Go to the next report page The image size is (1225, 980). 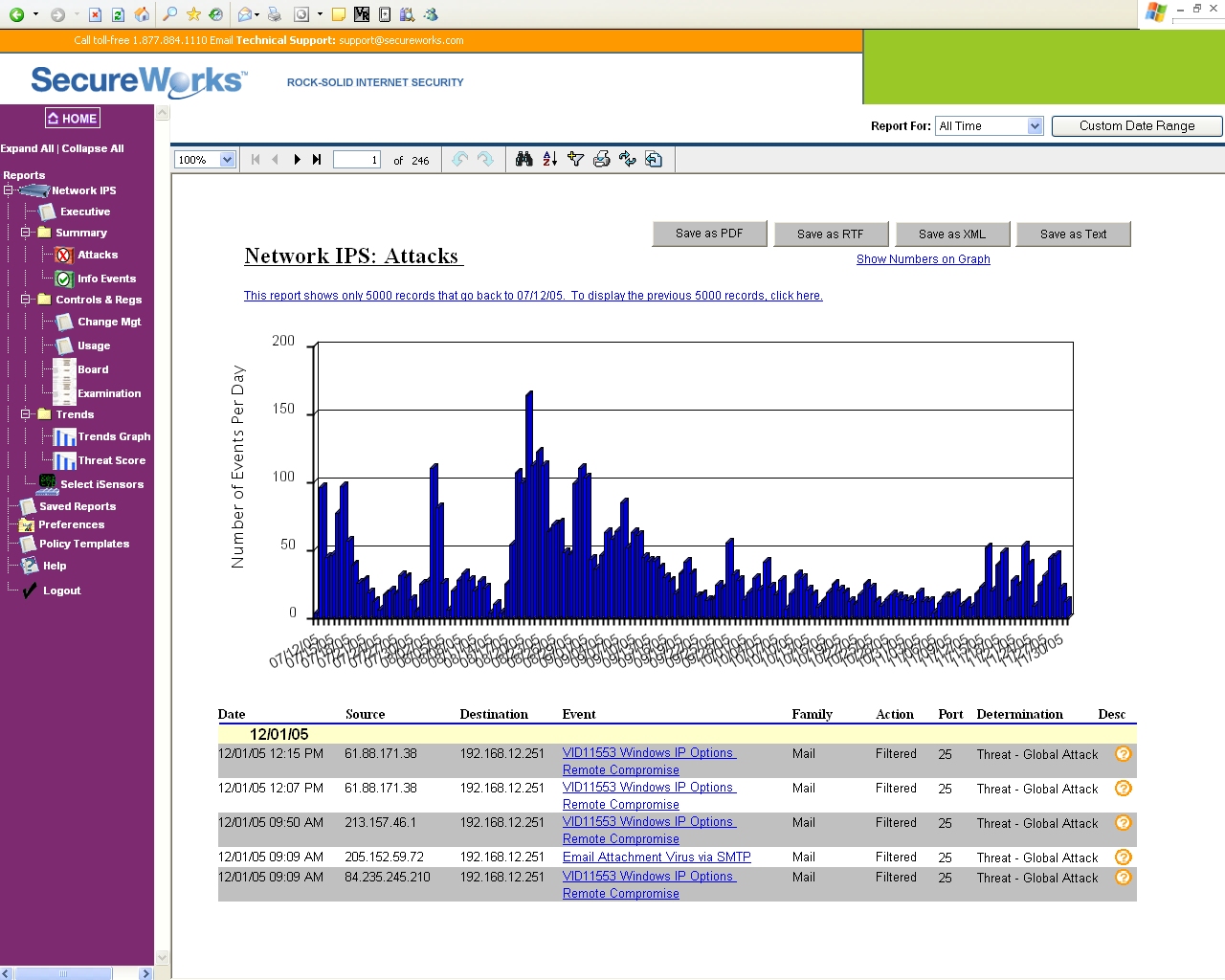[297, 160]
